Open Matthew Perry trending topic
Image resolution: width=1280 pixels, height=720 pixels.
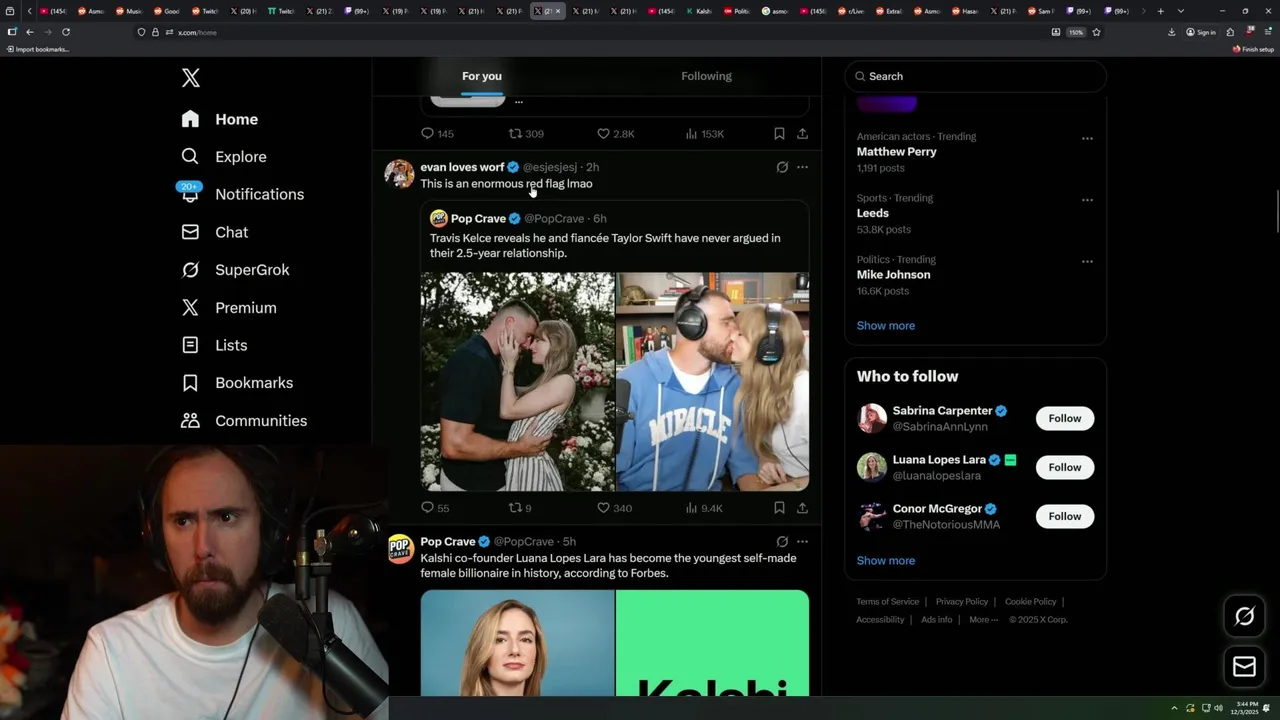click(x=897, y=152)
